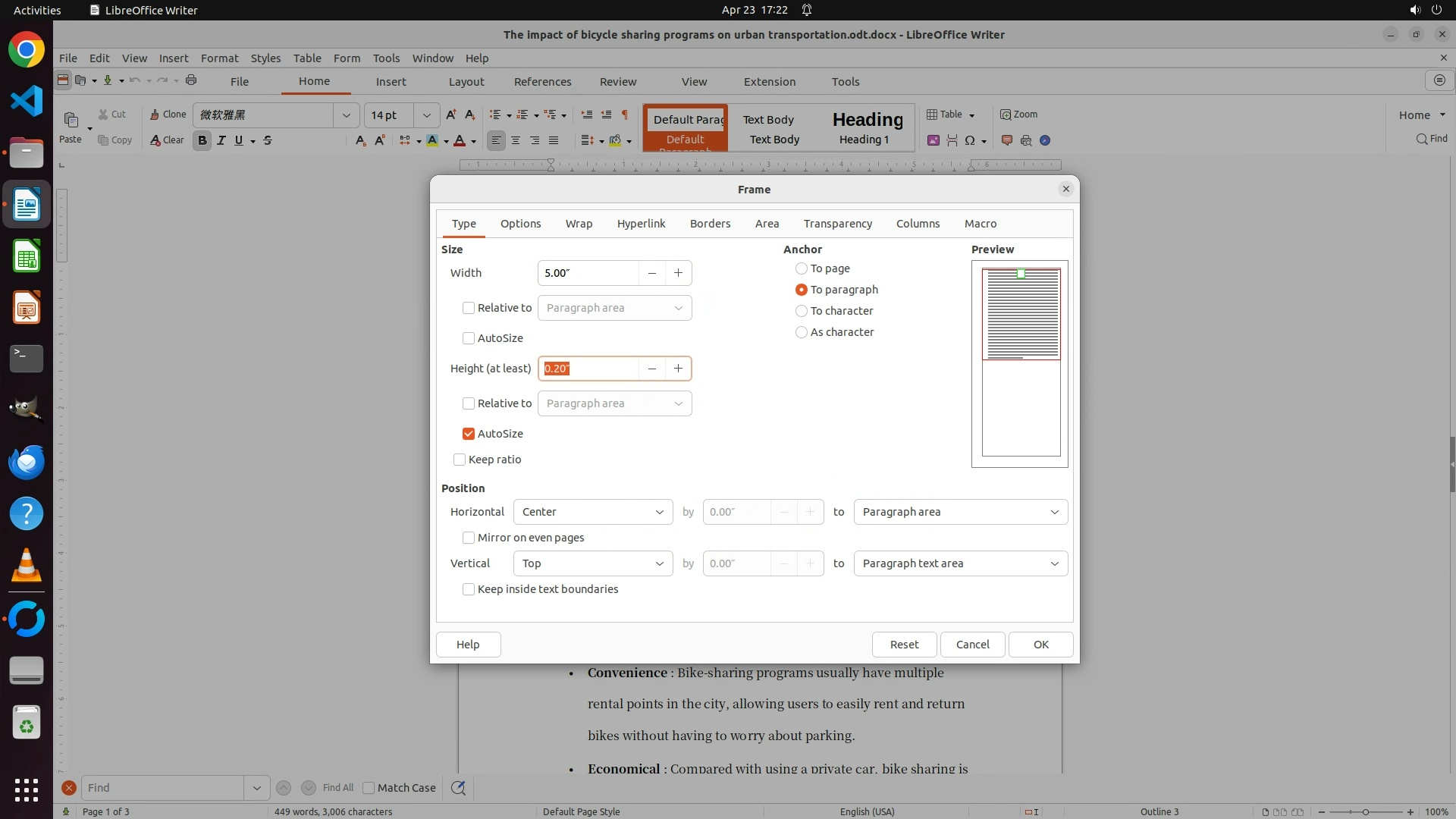Click the Italic formatting icon
This screenshot has height=819, width=1456.
[x=221, y=140]
